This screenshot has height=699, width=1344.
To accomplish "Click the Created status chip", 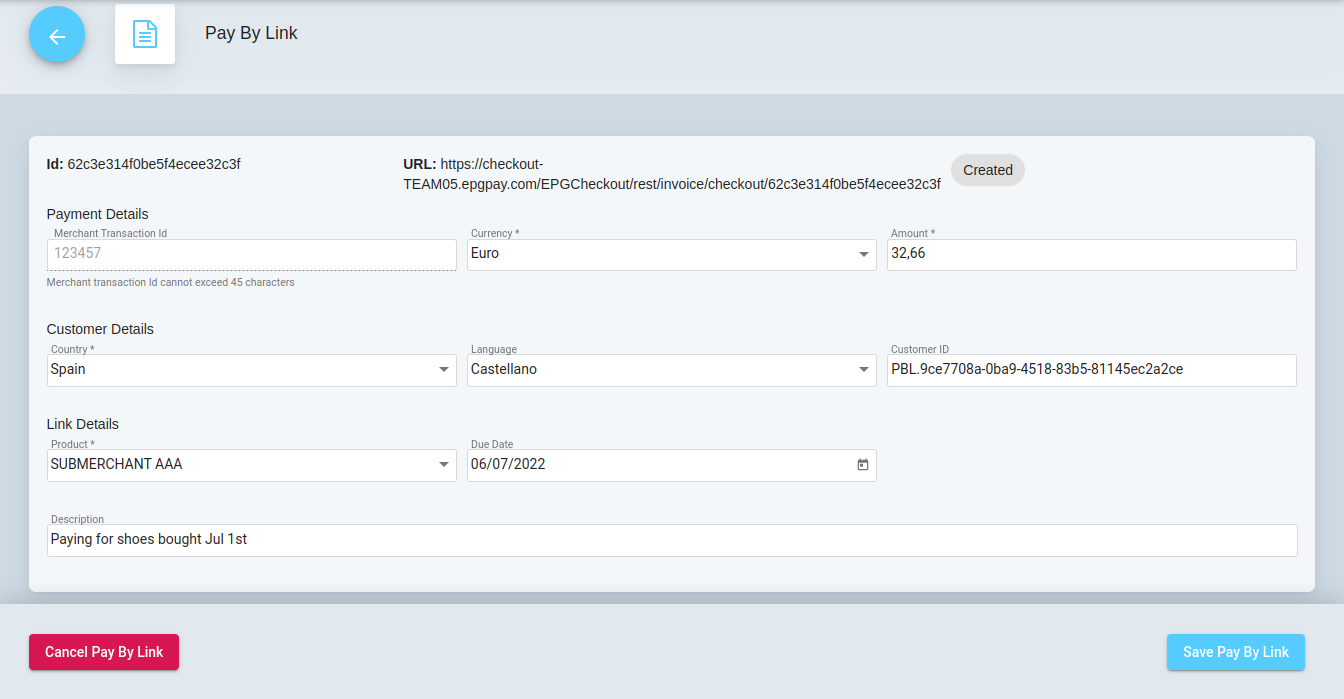I will pos(987,170).
